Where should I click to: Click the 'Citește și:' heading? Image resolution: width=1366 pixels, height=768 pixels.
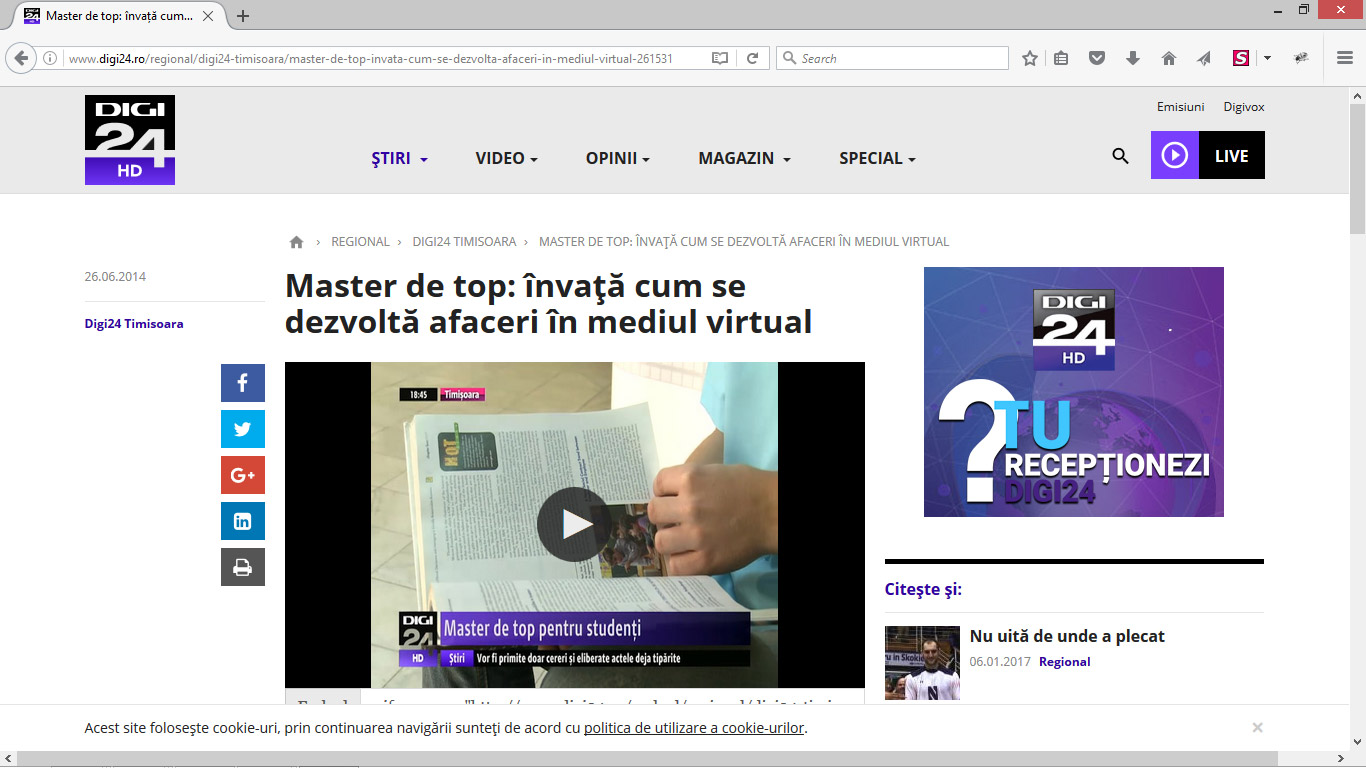(x=923, y=589)
